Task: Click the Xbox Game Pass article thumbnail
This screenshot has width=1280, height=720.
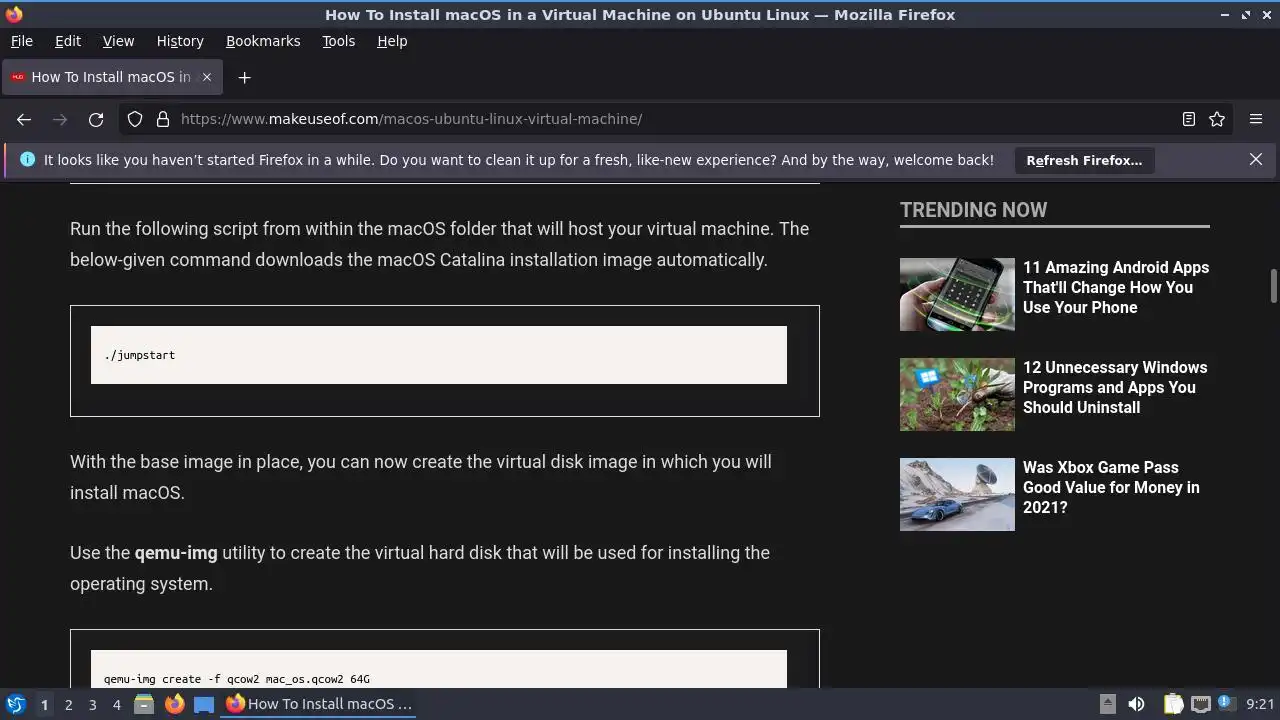Action: [x=957, y=494]
